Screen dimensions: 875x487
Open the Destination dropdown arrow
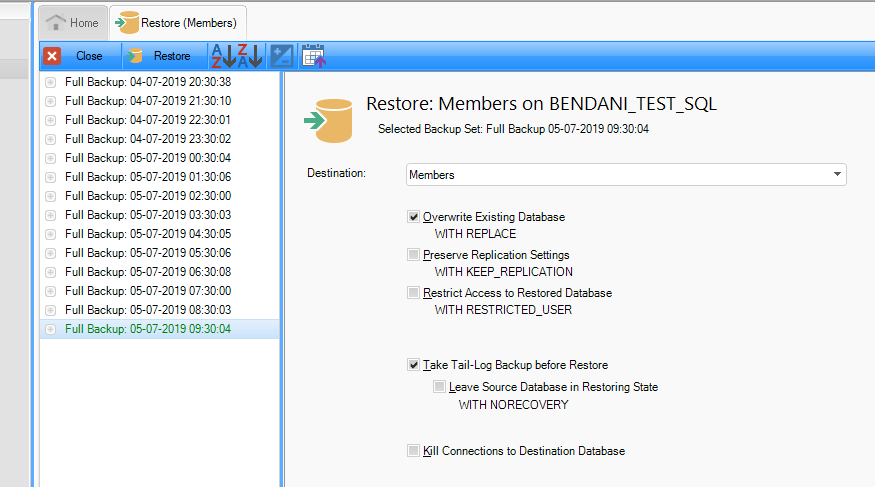coord(836,175)
